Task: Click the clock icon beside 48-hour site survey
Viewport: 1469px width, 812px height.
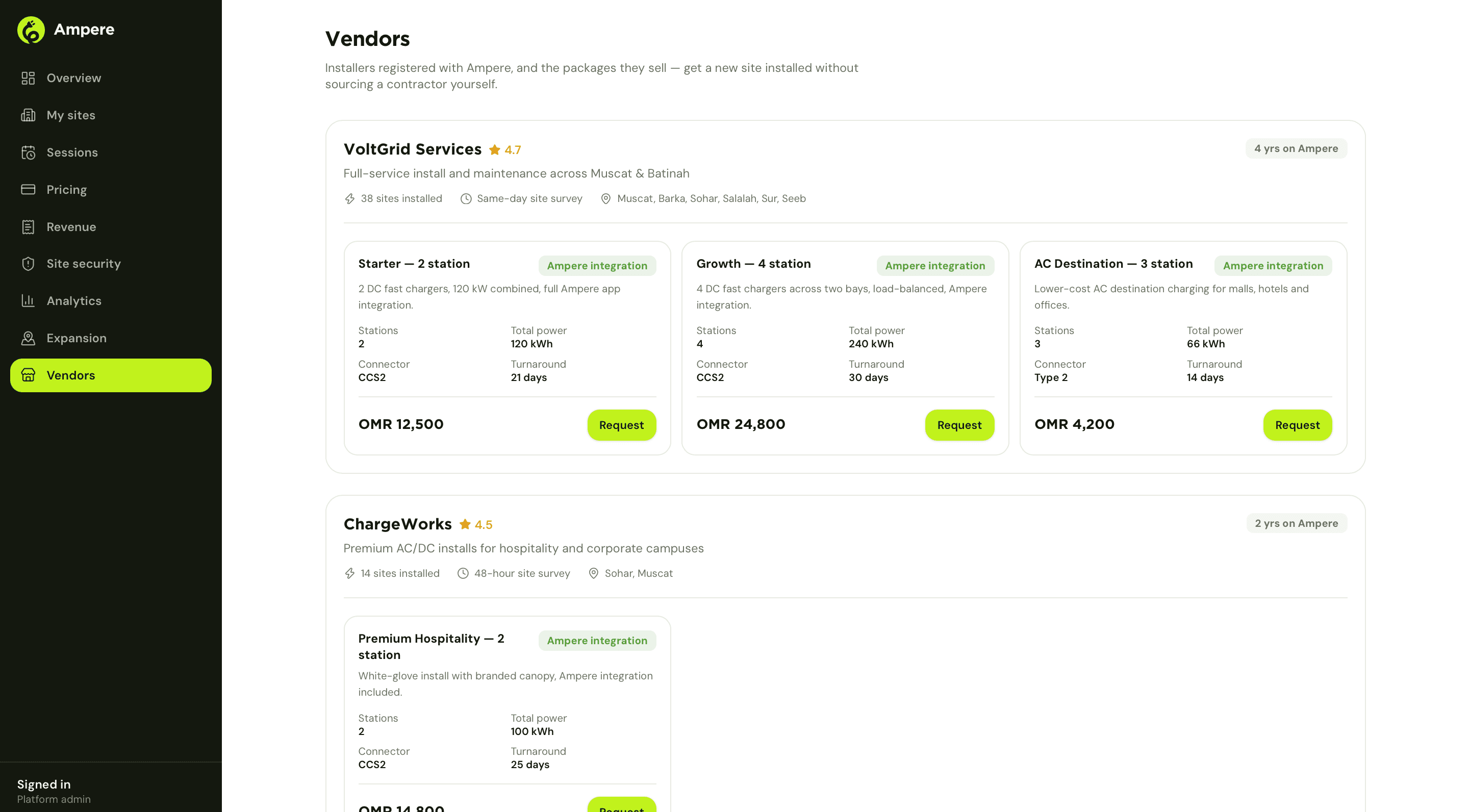Action: pyautogui.click(x=463, y=573)
